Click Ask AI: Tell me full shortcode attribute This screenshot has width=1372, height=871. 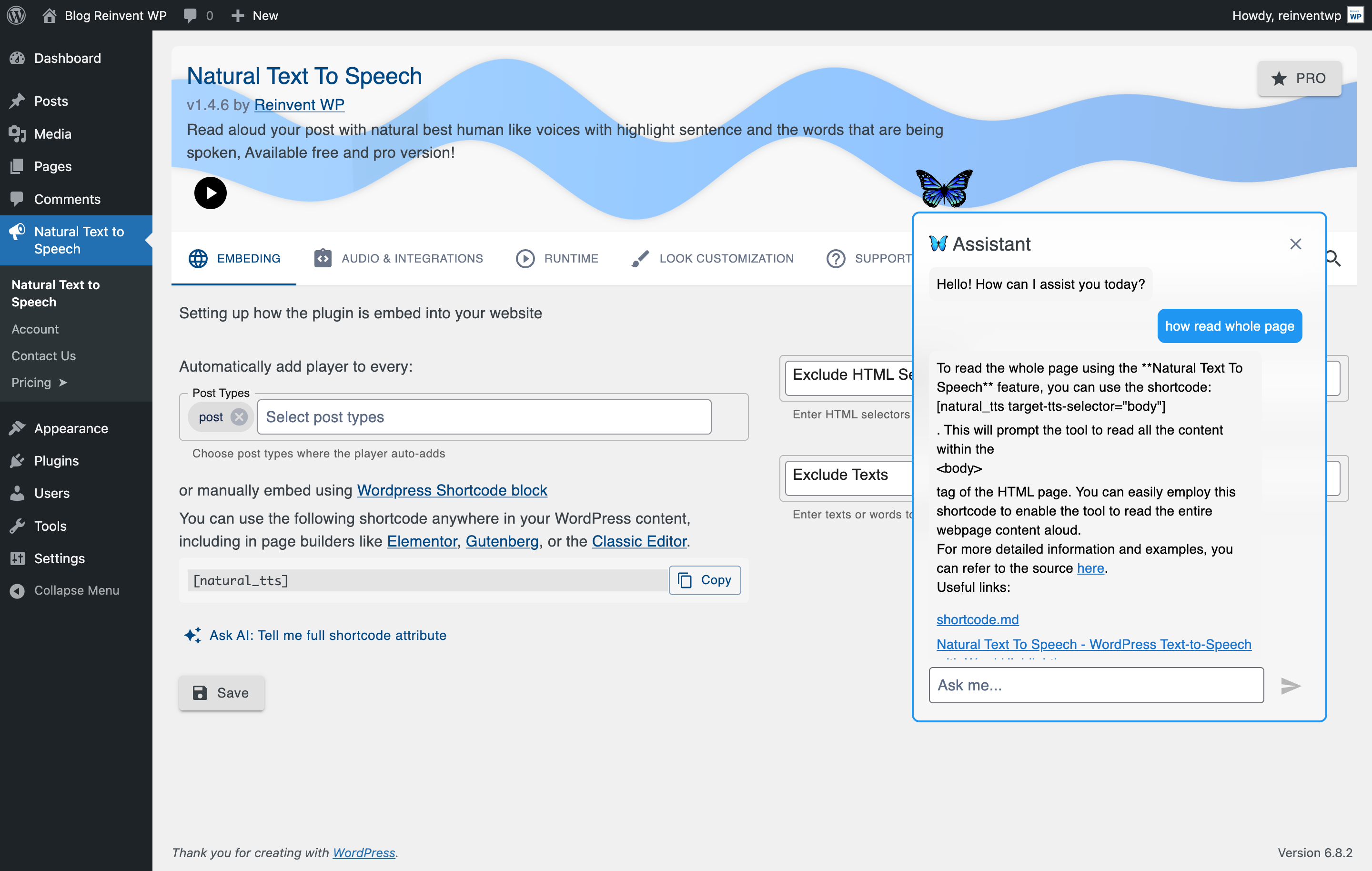point(315,635)
